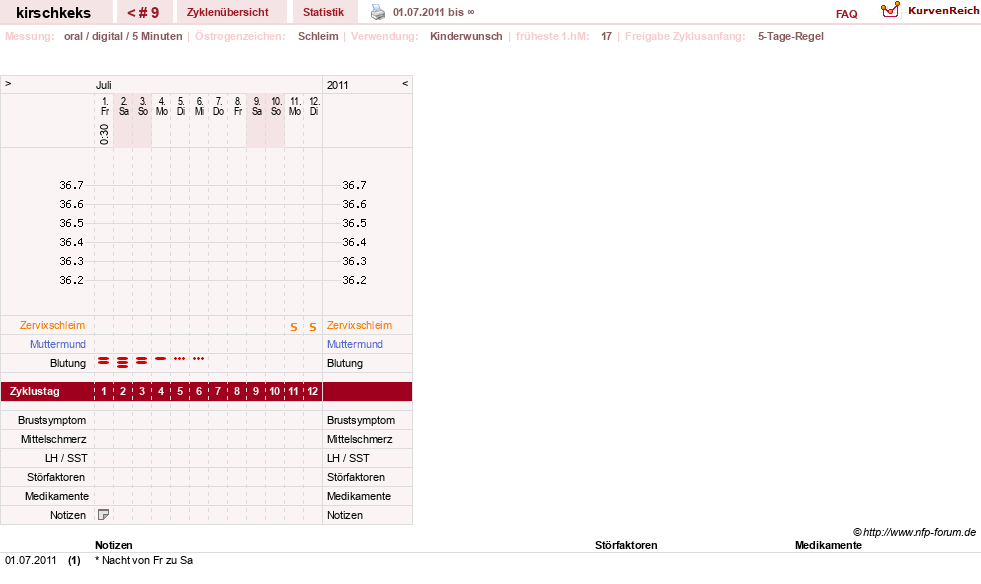
Task: Click the left 'Brustsymptom' row label
Action: click(52, 420)
